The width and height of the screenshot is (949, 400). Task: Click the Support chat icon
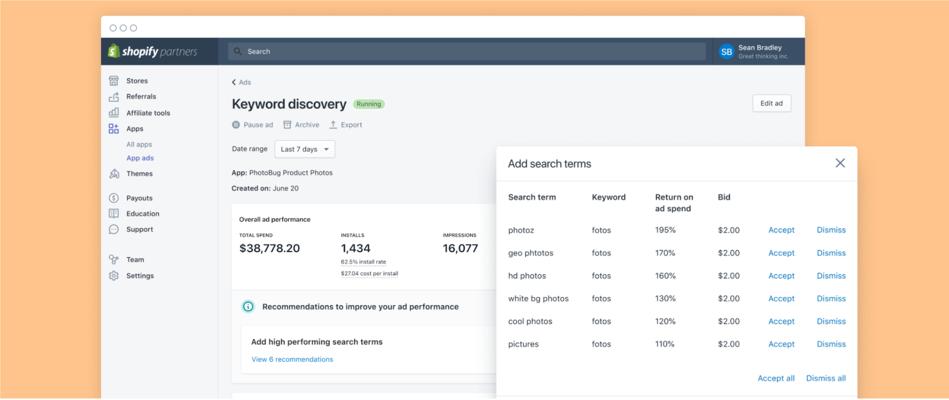114,229
